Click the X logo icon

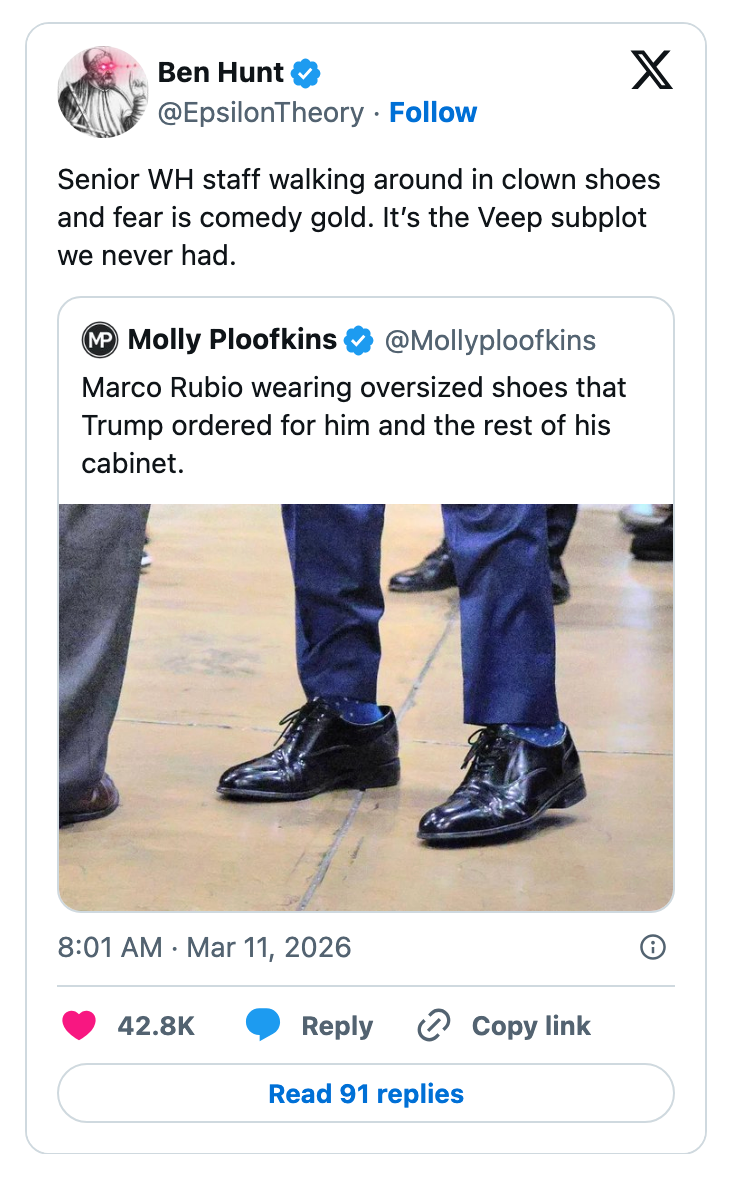654,71
